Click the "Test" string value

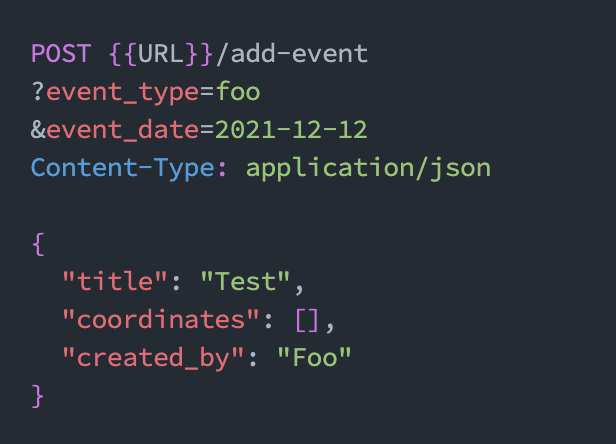[x=246, y=282]
